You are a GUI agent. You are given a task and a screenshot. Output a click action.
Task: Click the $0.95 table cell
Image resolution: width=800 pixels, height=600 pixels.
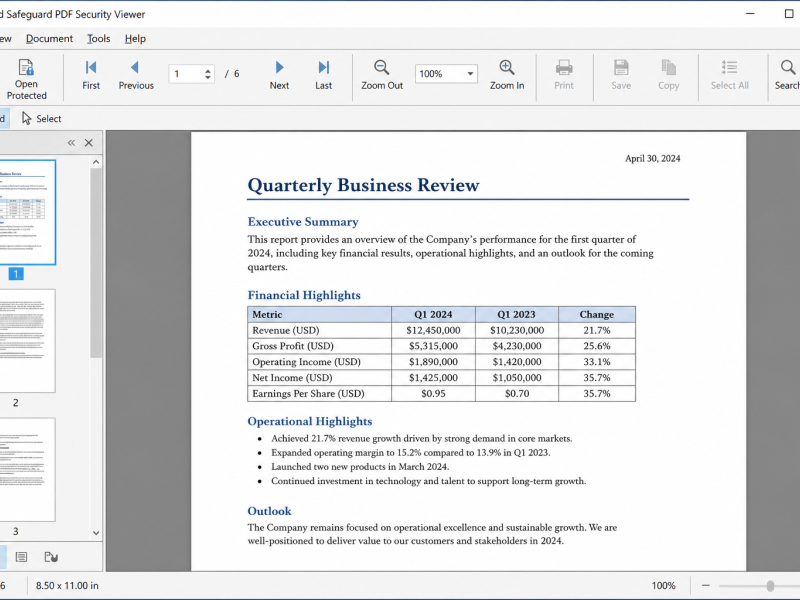coord(433,394)
